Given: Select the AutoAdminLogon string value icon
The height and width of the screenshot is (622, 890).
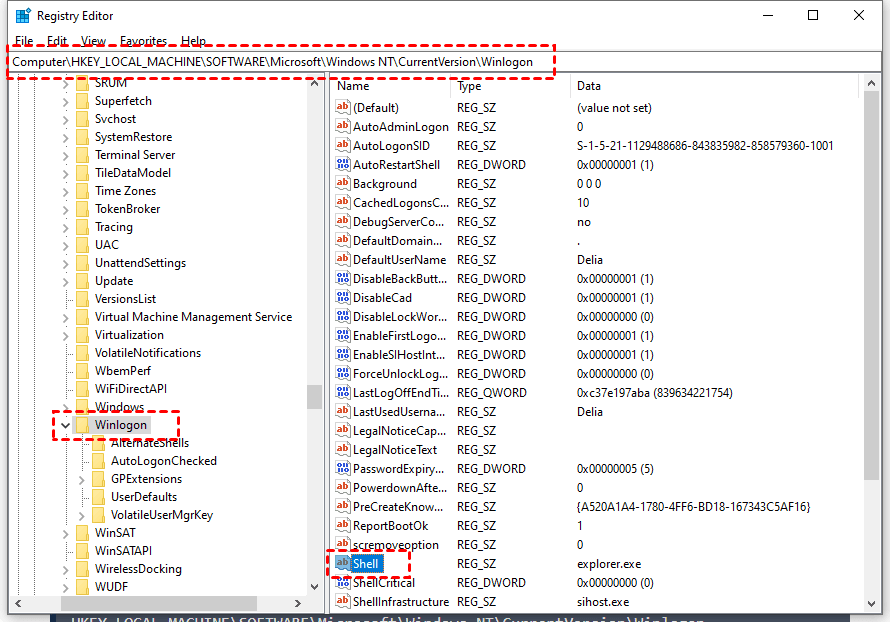Looking at the screenshot, I should (x=342, y=126).
